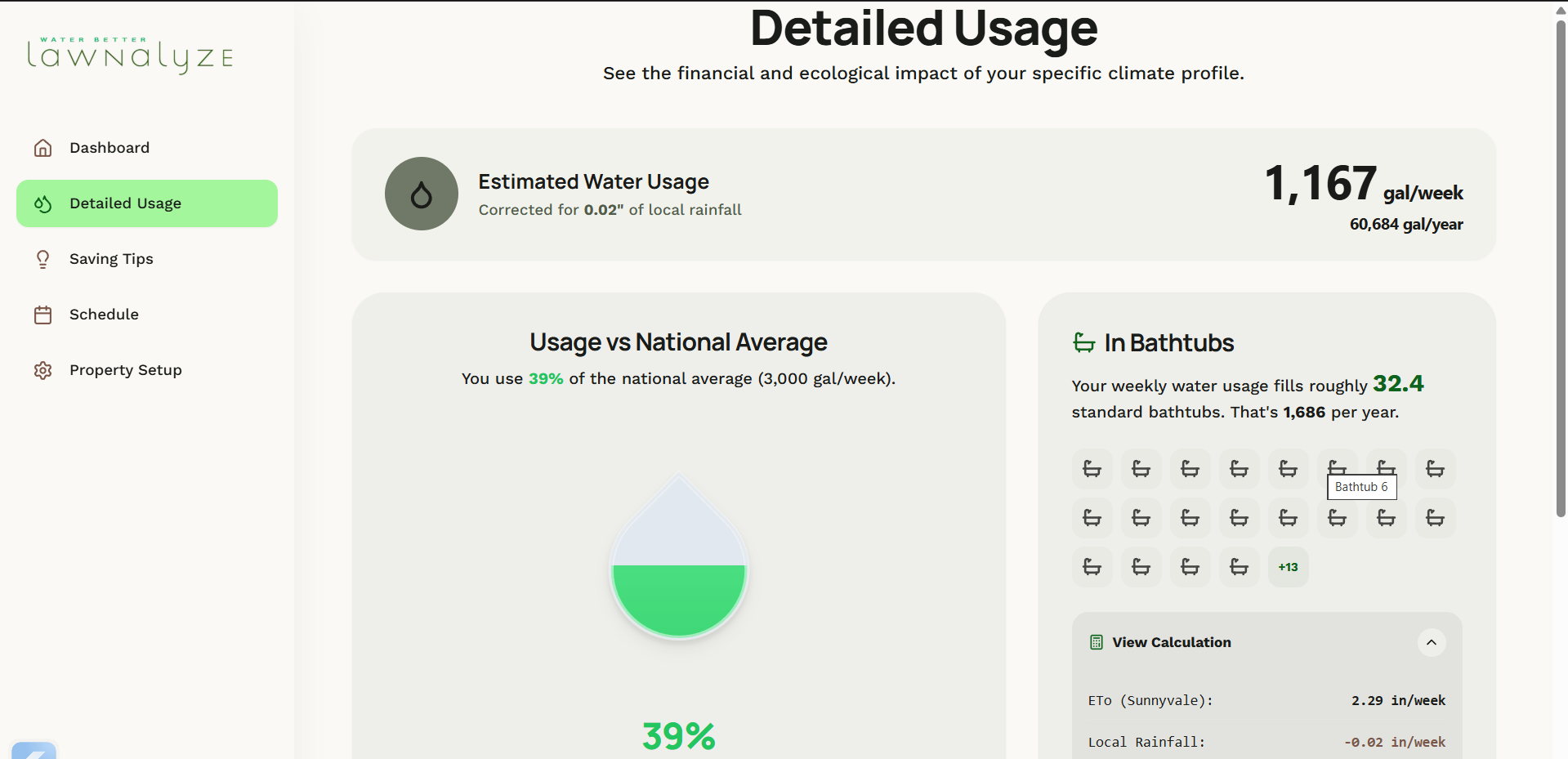The height and width of the screenshot is (759, 1568).
Task: Select the first bathtub icon in the top row
Action: tap(1092, 469)
